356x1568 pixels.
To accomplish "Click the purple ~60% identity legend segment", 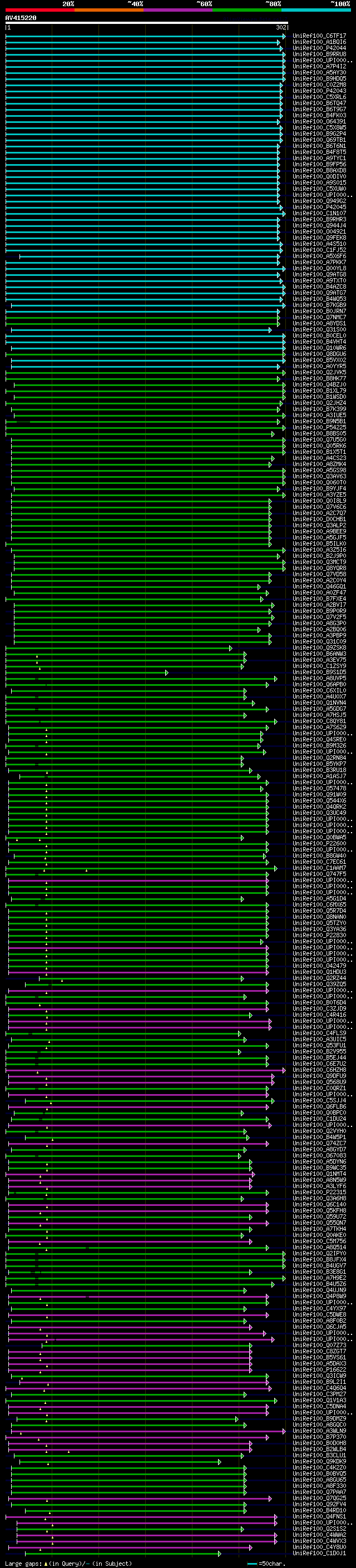I will 177,11.
